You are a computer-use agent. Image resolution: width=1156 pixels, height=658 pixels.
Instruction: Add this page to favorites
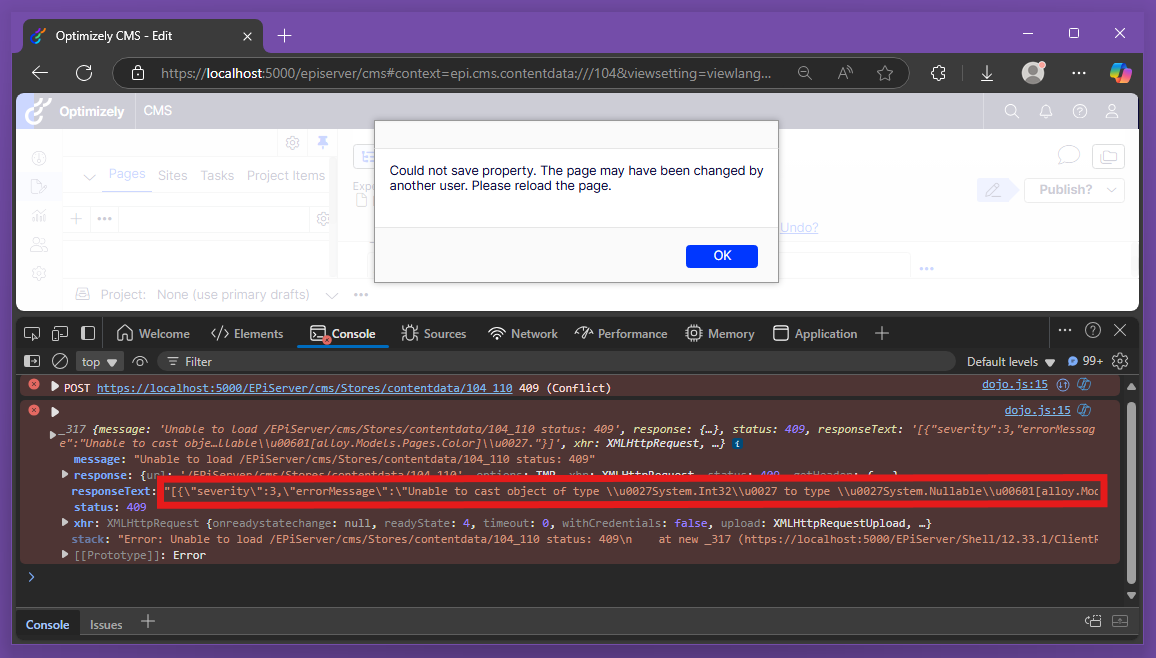tap(885, 73)
